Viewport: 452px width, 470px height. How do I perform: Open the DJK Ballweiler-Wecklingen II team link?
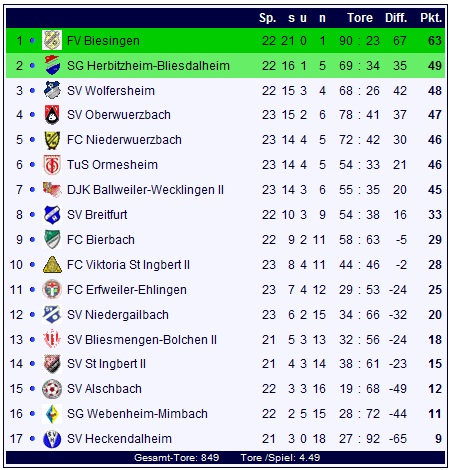[x=145, y=190]
